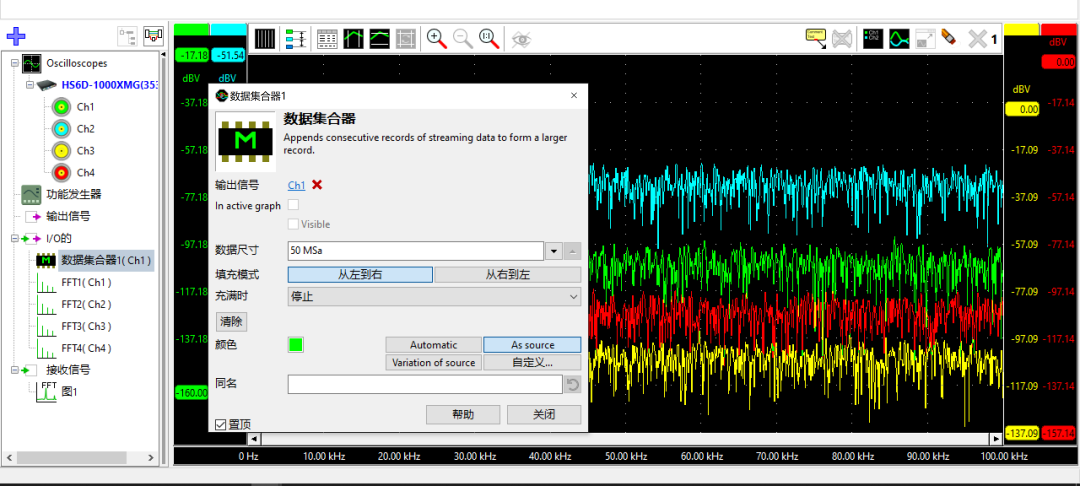
Task: Select 从右到左 fill mode
Action: click(508, 274)
